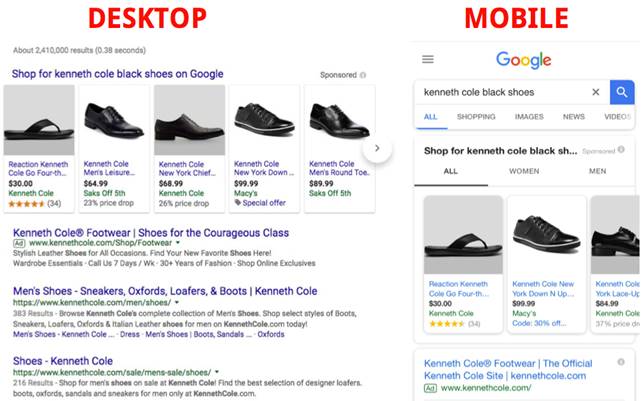The width and height of the screenshot is (642, 401).
Task: Filter mobile shopping results by WOMEN
Action: 523,171
